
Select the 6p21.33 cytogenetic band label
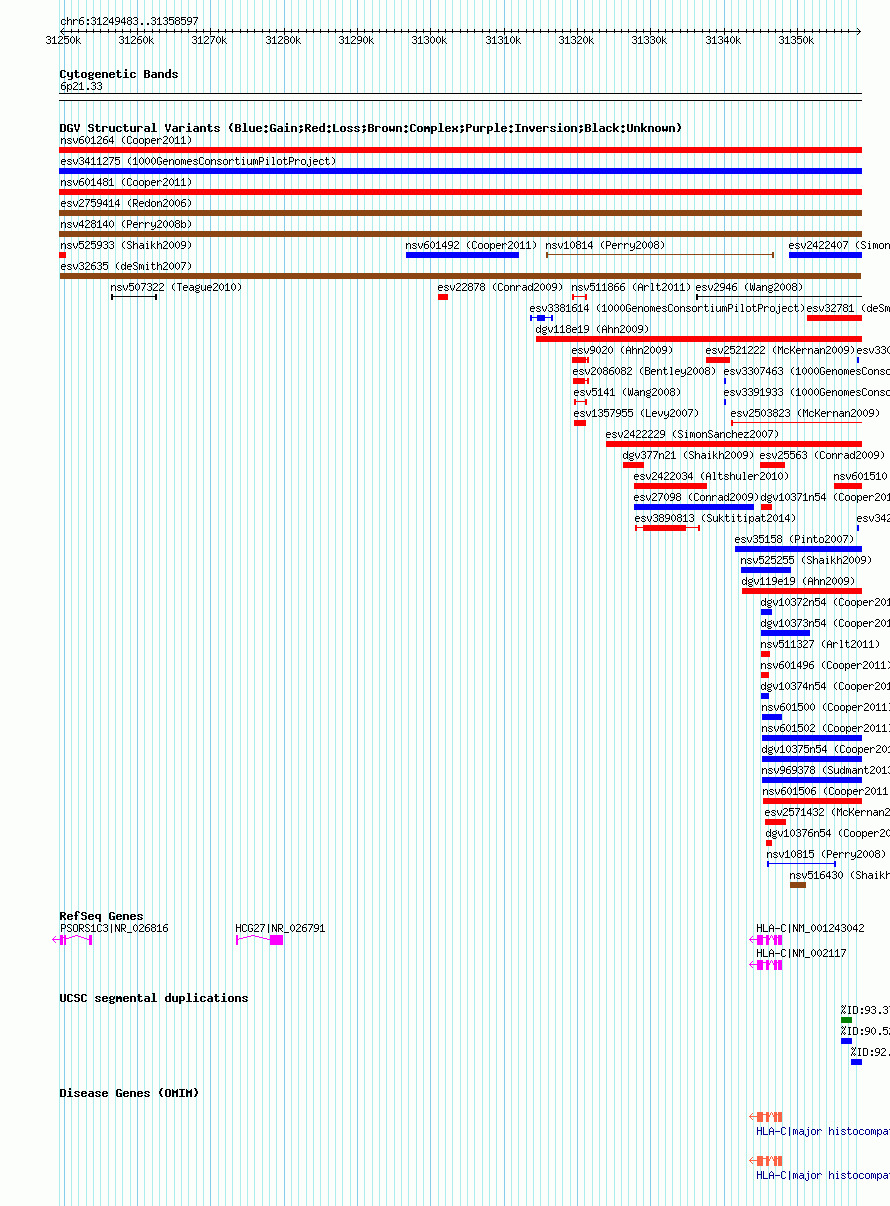(81, 87)
